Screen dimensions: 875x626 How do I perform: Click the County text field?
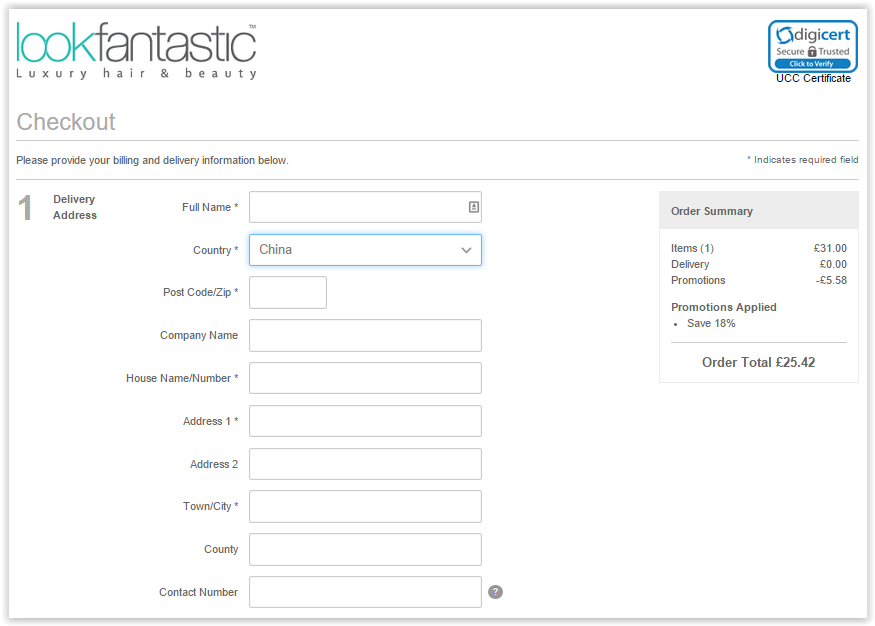(x=365, y=550)
